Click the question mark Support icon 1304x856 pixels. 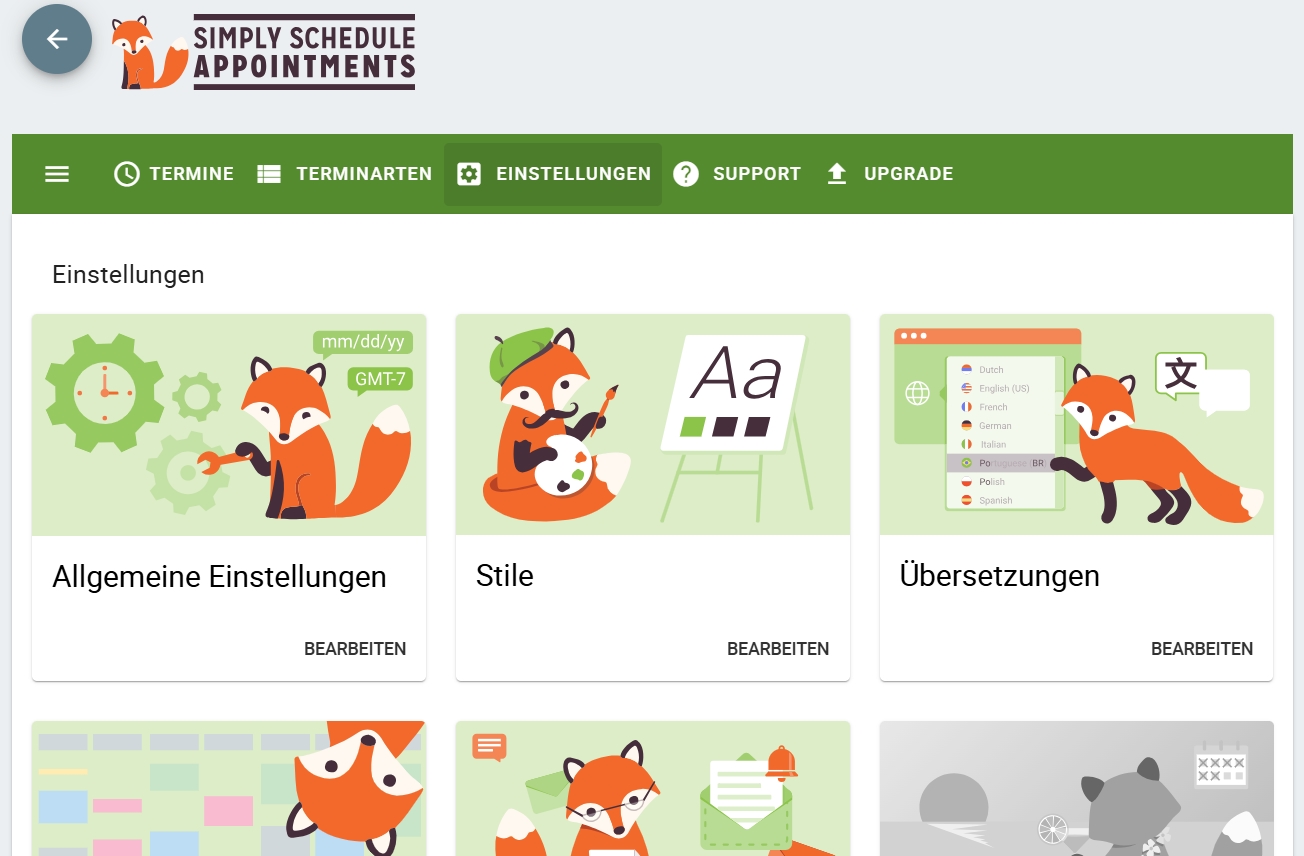(x=685, y=174)
